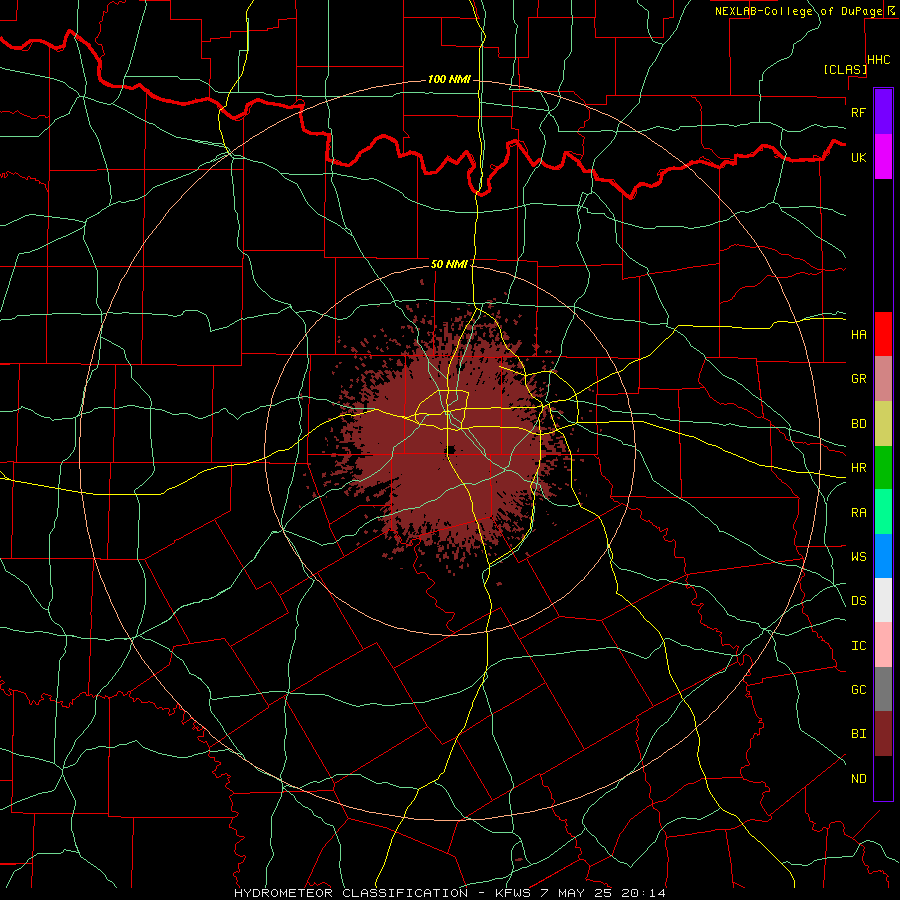Click the 50 NMI range ring label

[x=449, y=264]
